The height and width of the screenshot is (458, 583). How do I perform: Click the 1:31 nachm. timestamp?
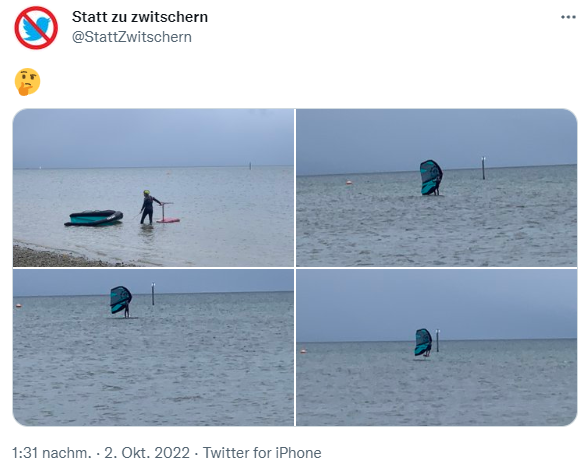[51, 452]
